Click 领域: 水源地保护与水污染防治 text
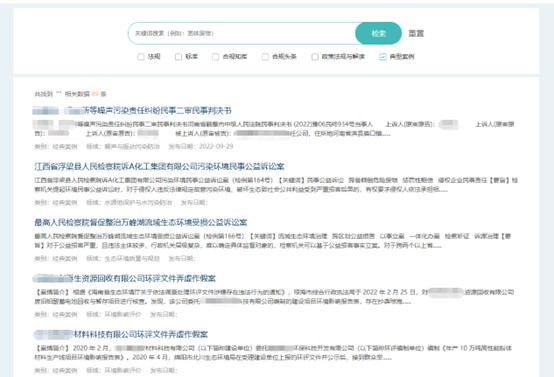This screenshot has width=554, height=377. tap(129, 202)
